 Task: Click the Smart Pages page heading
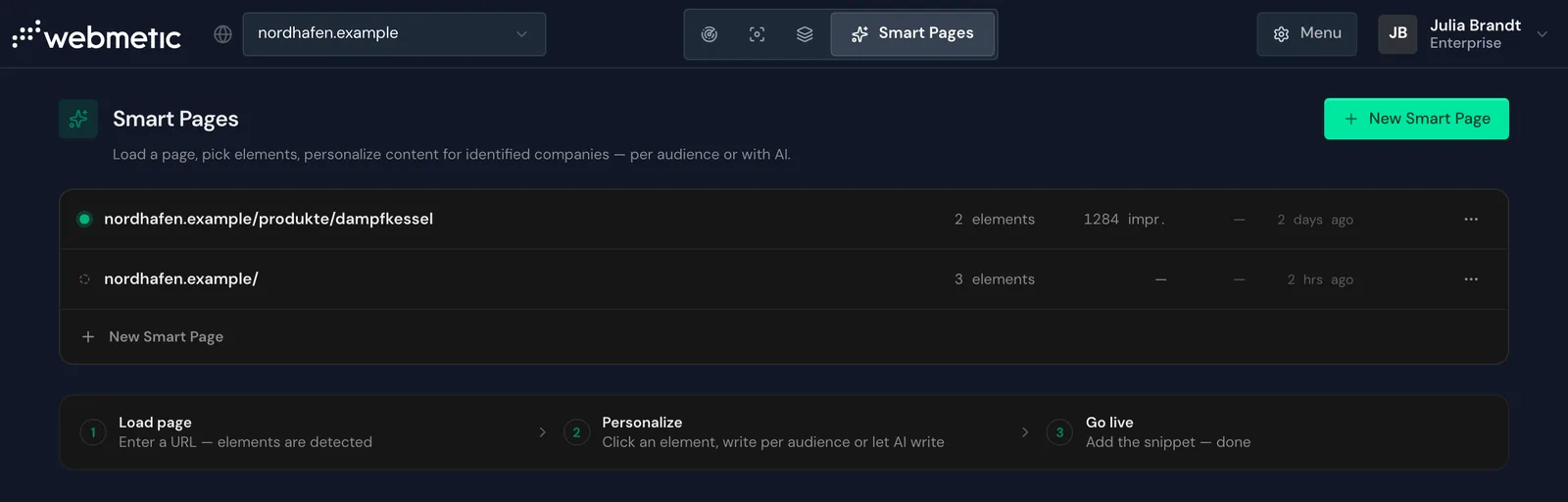coord(175,119)
